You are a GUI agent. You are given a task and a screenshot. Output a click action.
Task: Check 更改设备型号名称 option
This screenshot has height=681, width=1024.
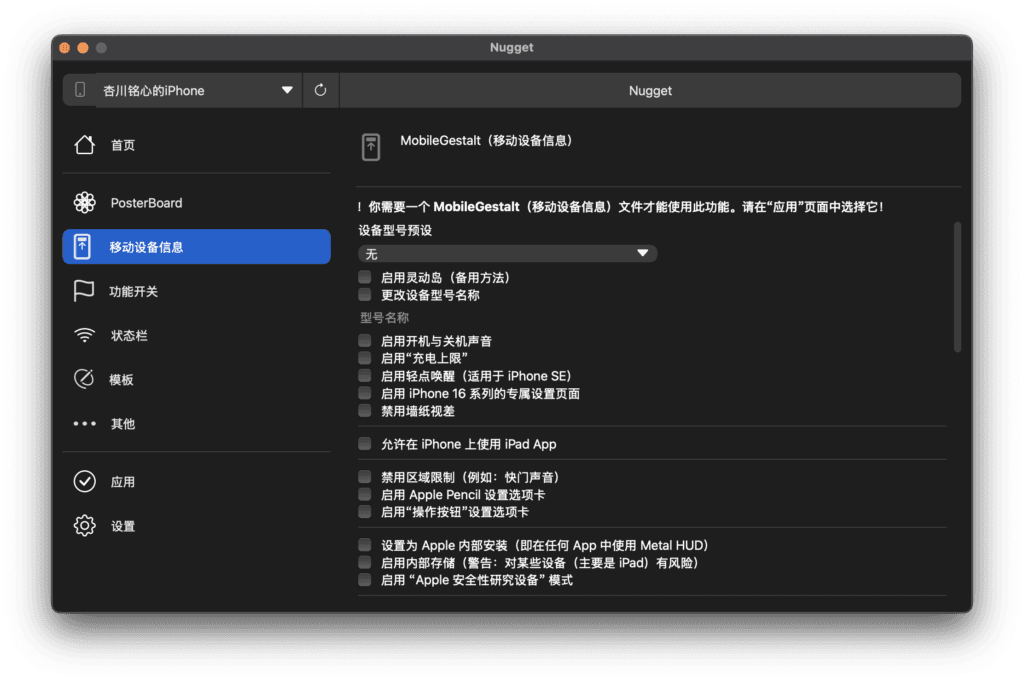[x=365, y=294]
